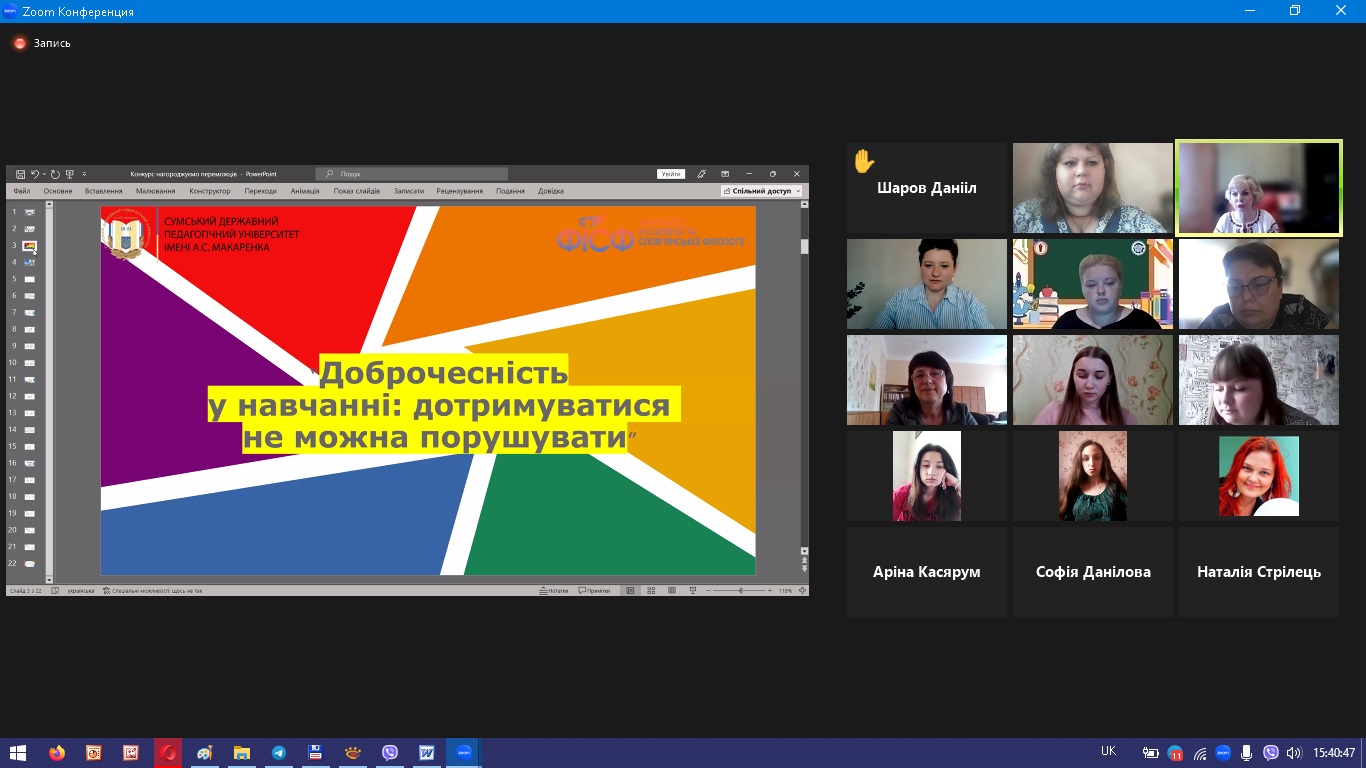Screen dimensions: 1366x768
Task: Click the zoom slider in PowerPoint status bar
Action: click(741, 591)
